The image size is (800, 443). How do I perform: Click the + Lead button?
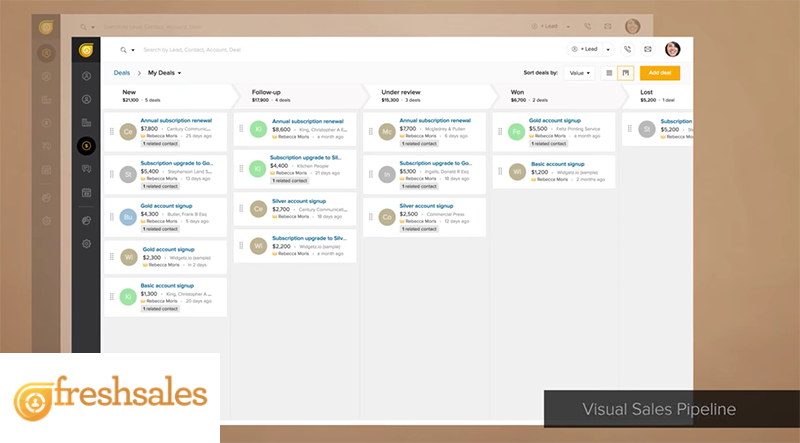click(x=585, y=49)
